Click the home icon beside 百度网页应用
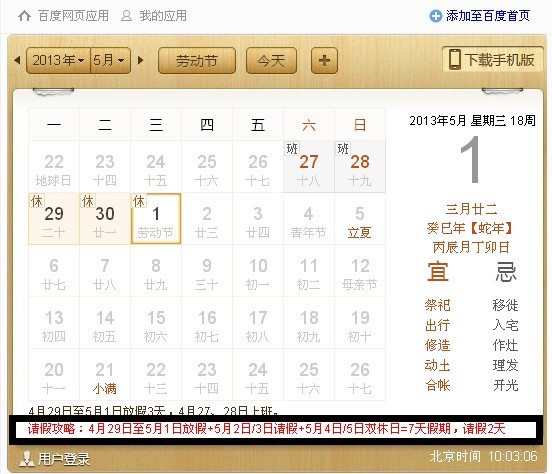The height and width of the screenshot is (474, 552). [24, 16]
